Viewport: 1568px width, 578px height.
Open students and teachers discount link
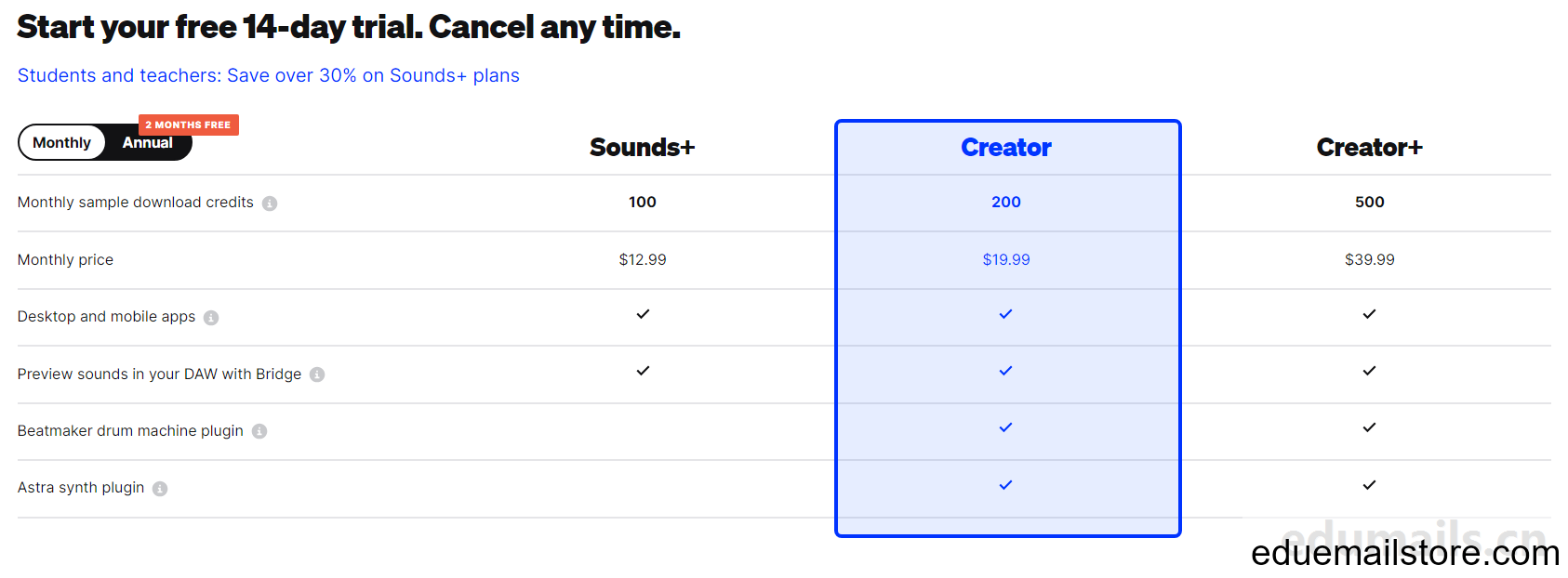click(269, 75)
